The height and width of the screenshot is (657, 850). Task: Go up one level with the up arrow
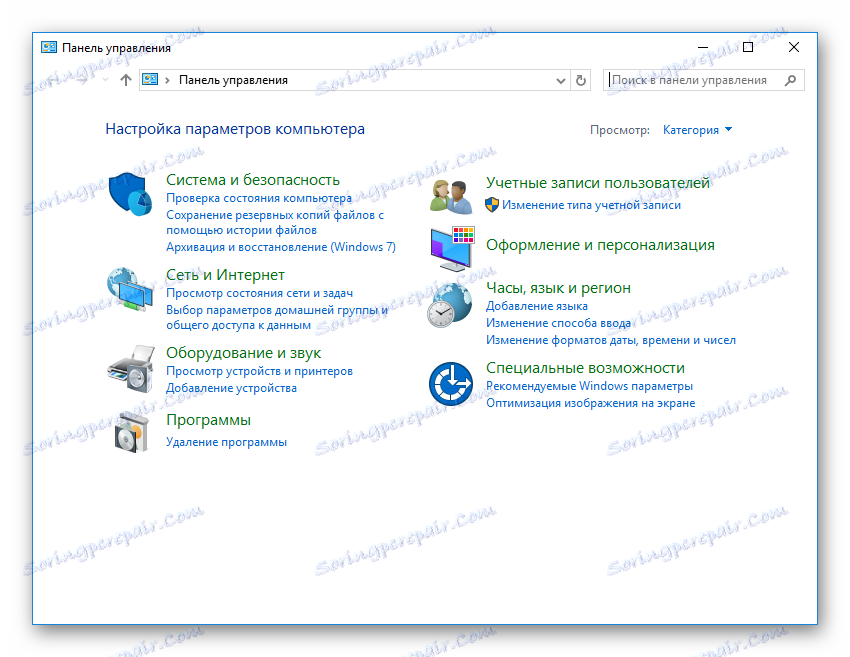pos(126,80)
